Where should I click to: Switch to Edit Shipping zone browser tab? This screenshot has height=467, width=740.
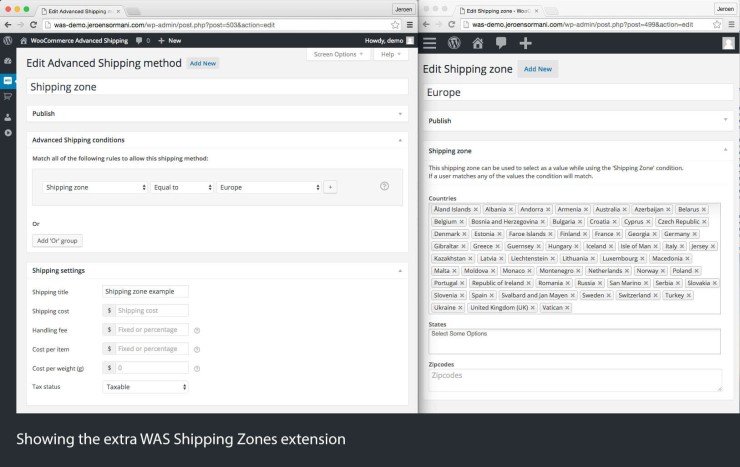click(x=498, y=11)
